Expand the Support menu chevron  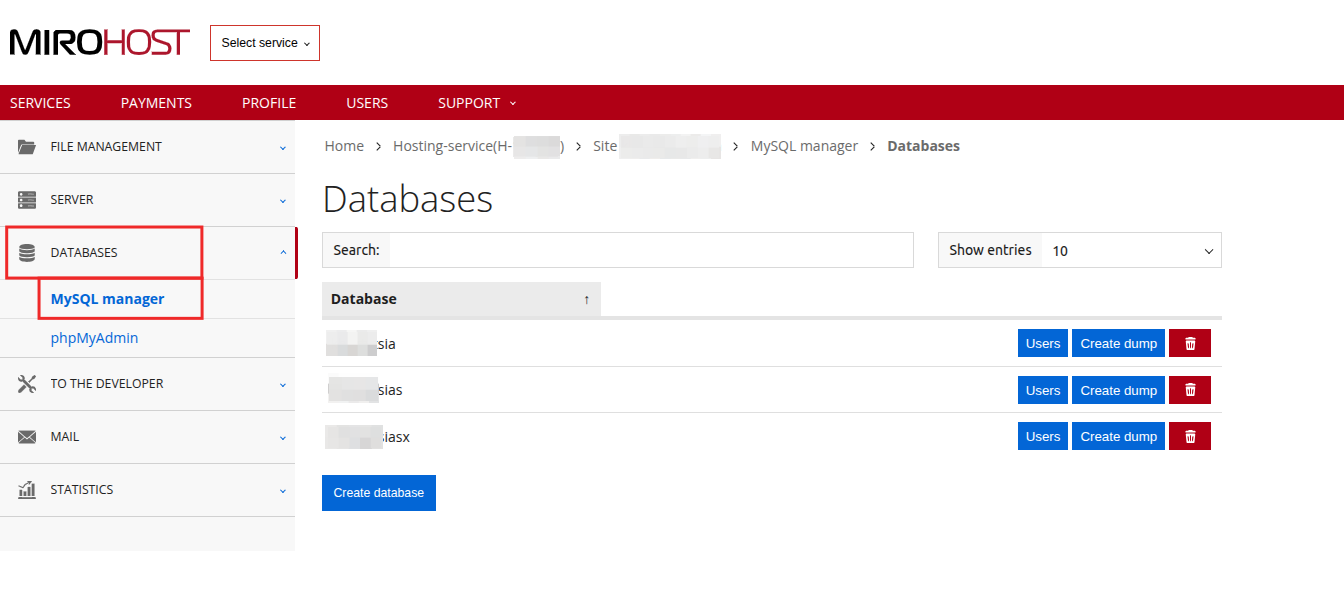coord(512,103)
